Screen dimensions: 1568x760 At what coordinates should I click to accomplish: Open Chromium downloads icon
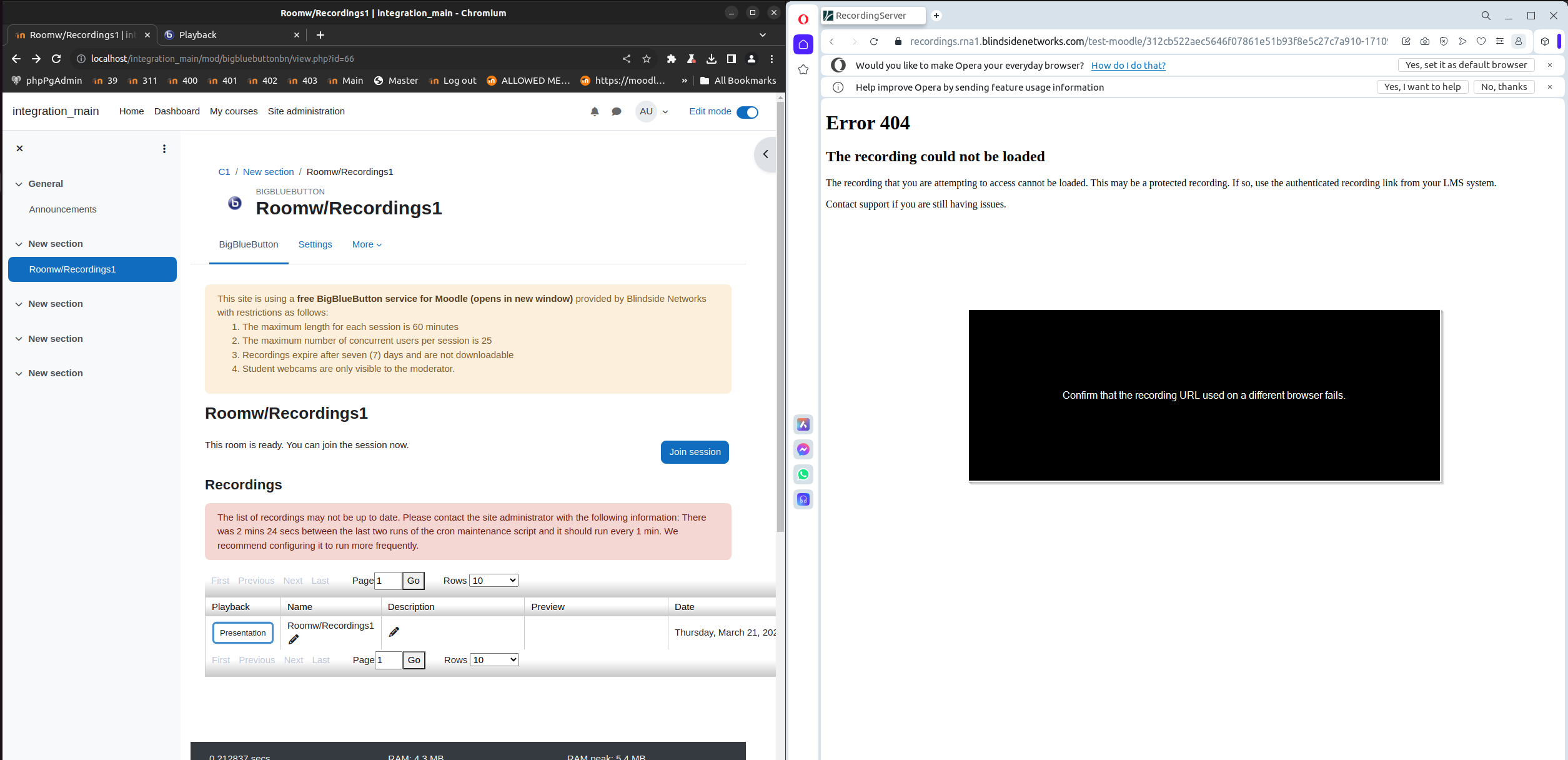tap(712, 59)
